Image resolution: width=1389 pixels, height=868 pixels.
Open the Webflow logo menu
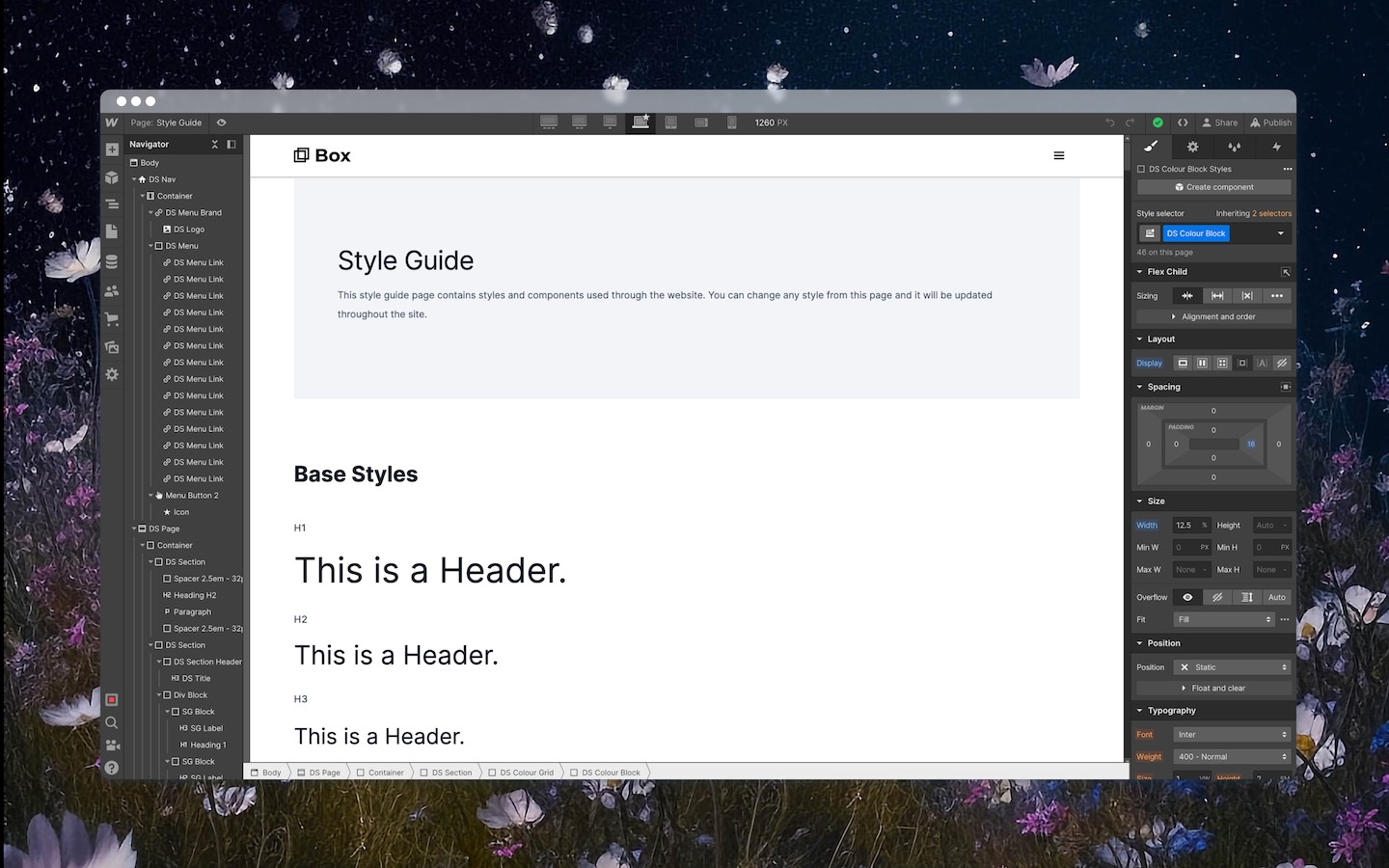tap(112, 122)
